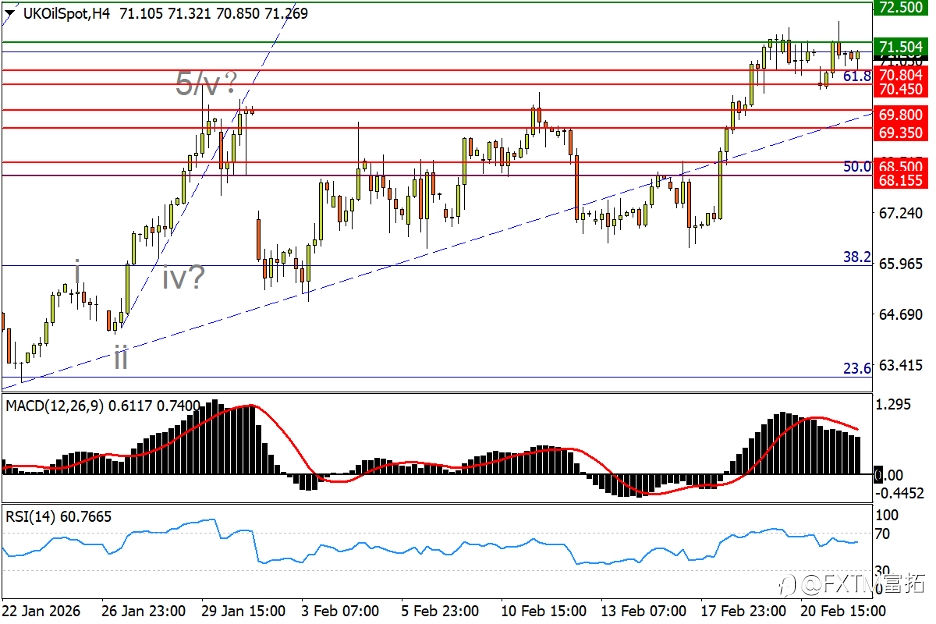Click the 67.240 price scale value
Image resolution: width=936 pixels, height=624 pixels.
(x=900, y=213)
